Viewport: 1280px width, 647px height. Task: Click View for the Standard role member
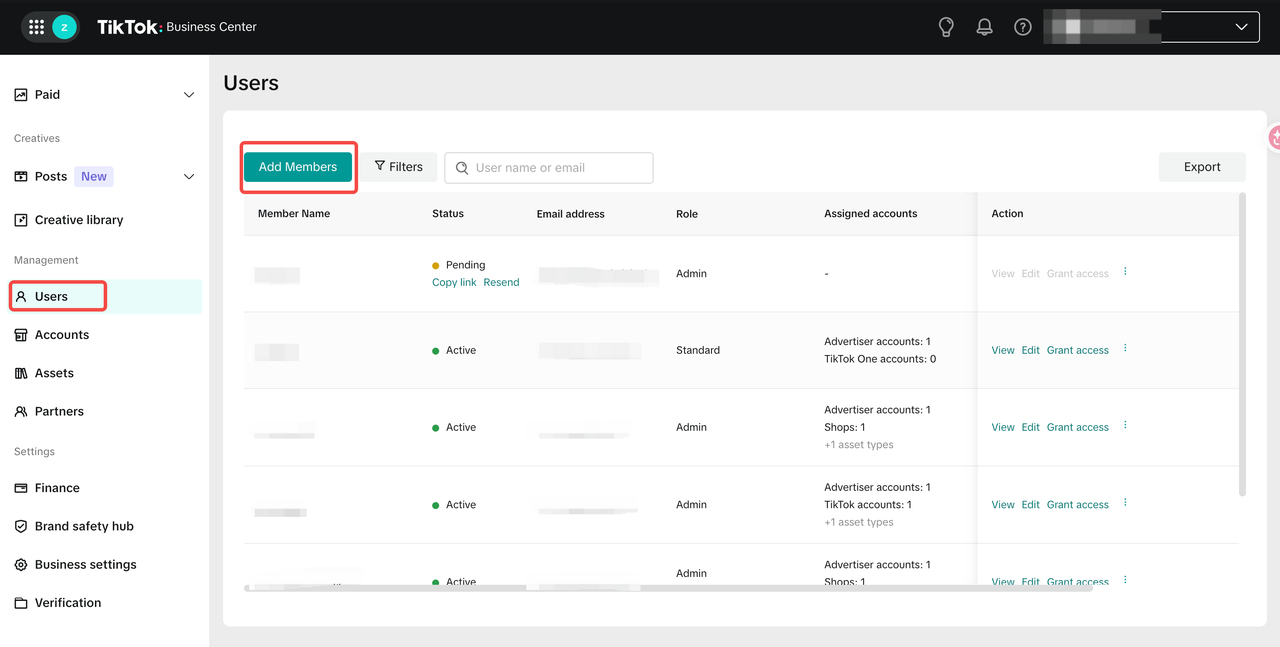click(1003, 350)
